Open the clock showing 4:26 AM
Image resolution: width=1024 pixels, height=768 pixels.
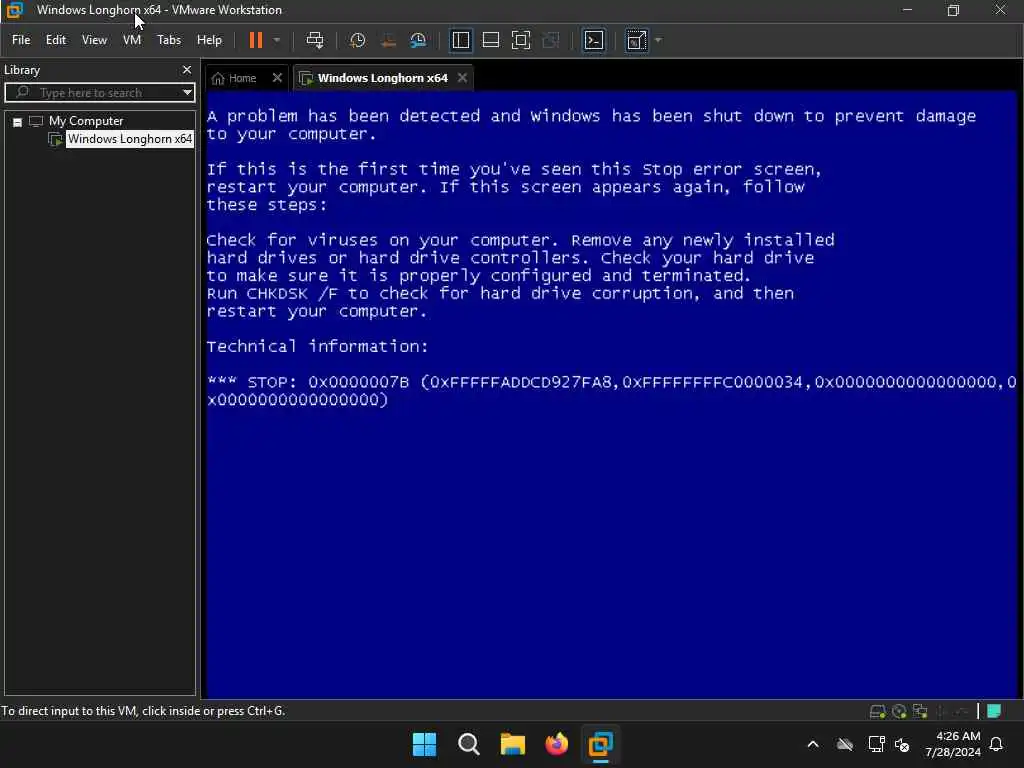point(953,744)
